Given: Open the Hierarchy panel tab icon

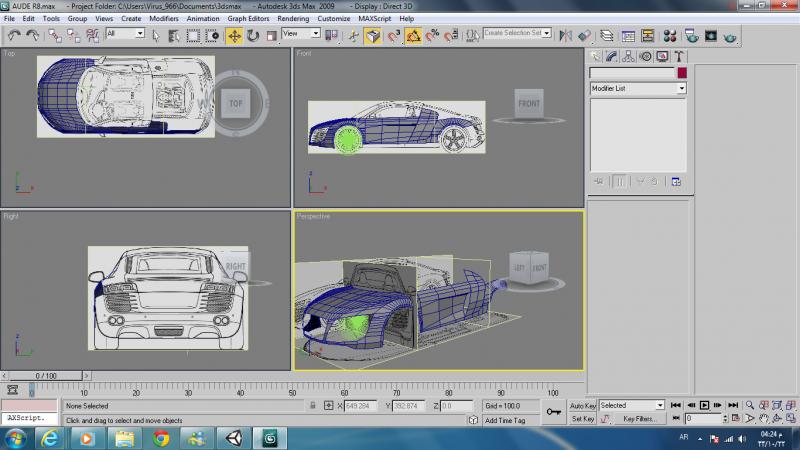Looking at the screenshot, I should click(x=629, y=56).
